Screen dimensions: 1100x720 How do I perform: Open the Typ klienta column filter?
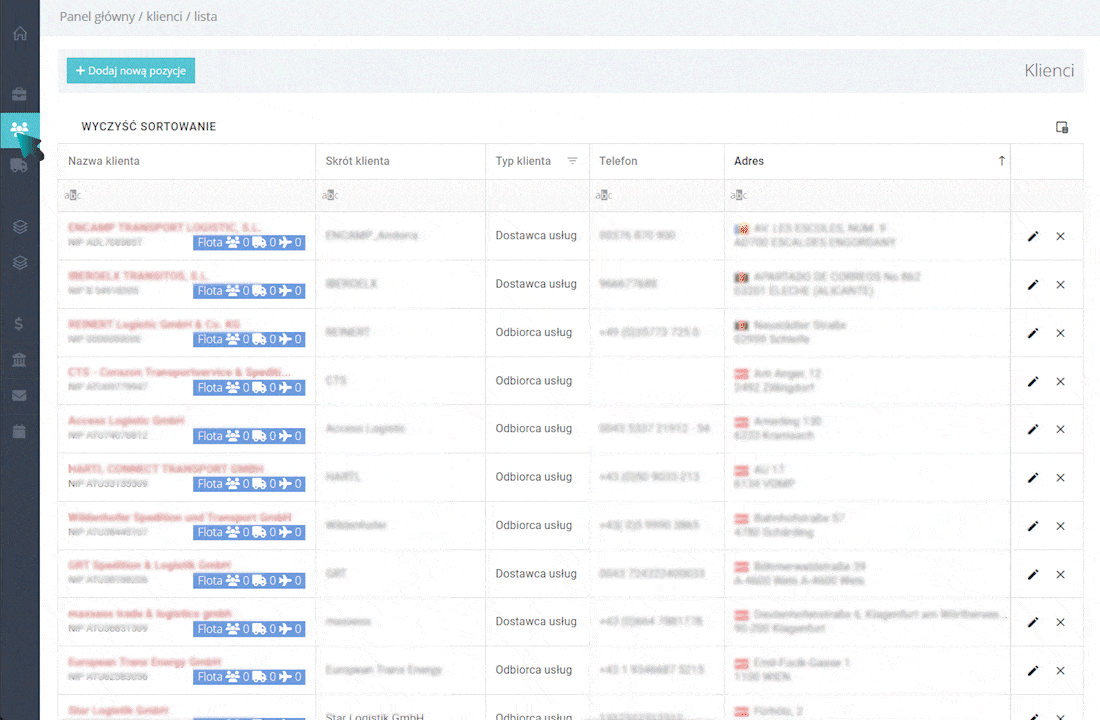tap(572, 161)
